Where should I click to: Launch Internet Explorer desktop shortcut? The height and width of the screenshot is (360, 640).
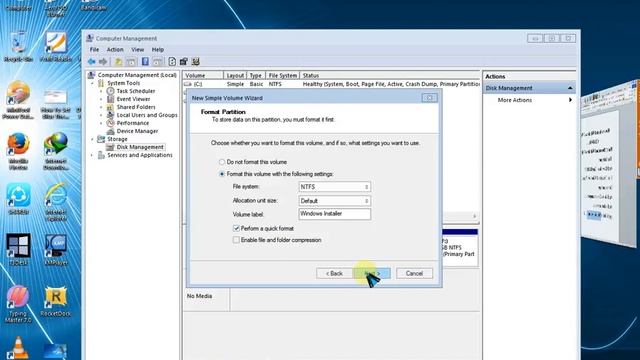pos(56,202)
